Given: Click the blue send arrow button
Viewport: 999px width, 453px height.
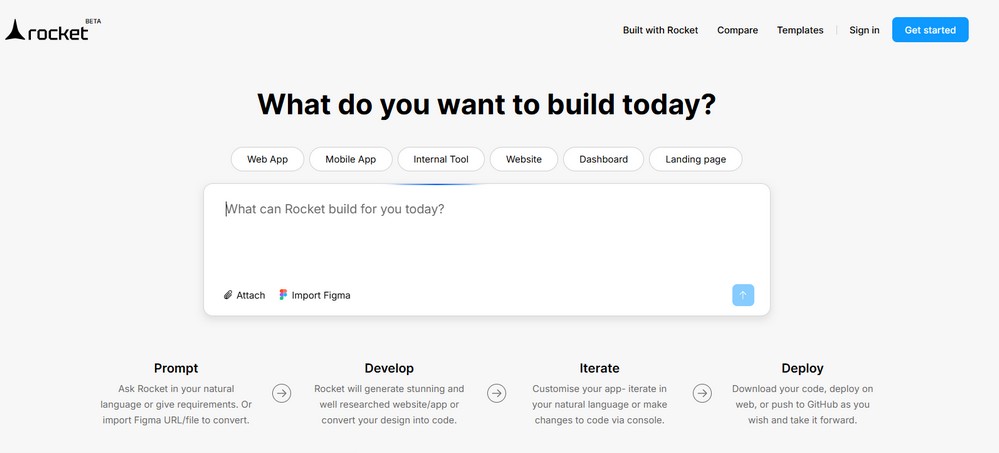Looking at the screenshot, I should click(743, 295).
